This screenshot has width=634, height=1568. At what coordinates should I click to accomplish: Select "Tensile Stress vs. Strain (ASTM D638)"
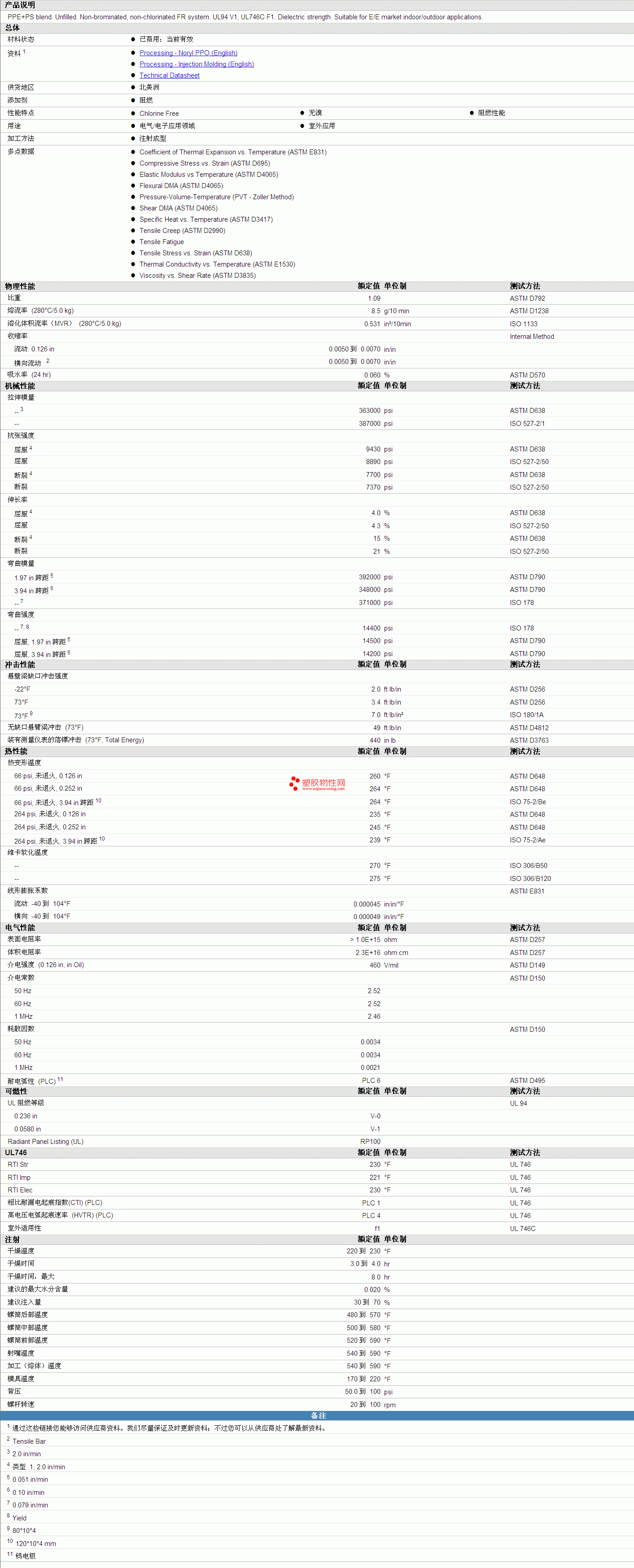coord(195,253)
